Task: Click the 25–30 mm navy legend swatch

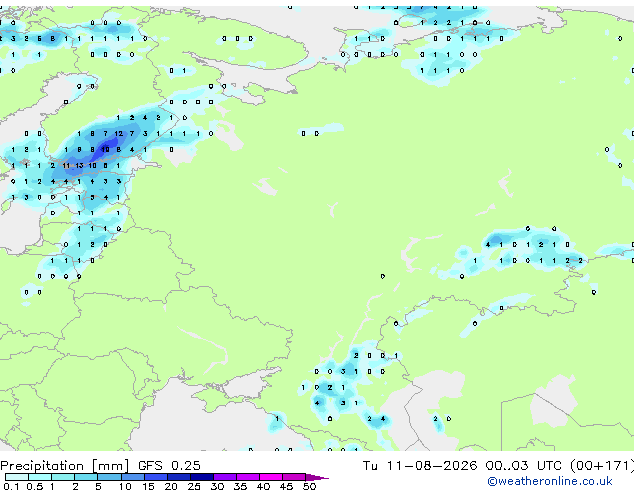Action: coord(202,477)
